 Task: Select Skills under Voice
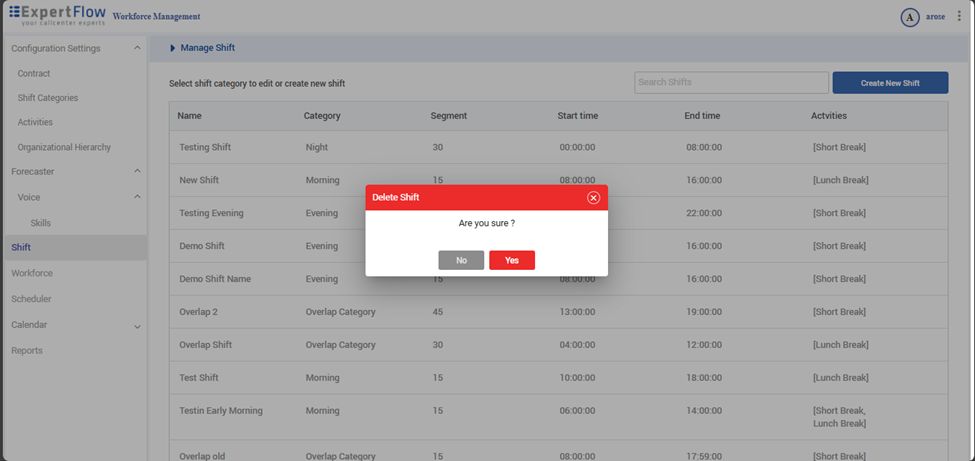pos(40,223)
